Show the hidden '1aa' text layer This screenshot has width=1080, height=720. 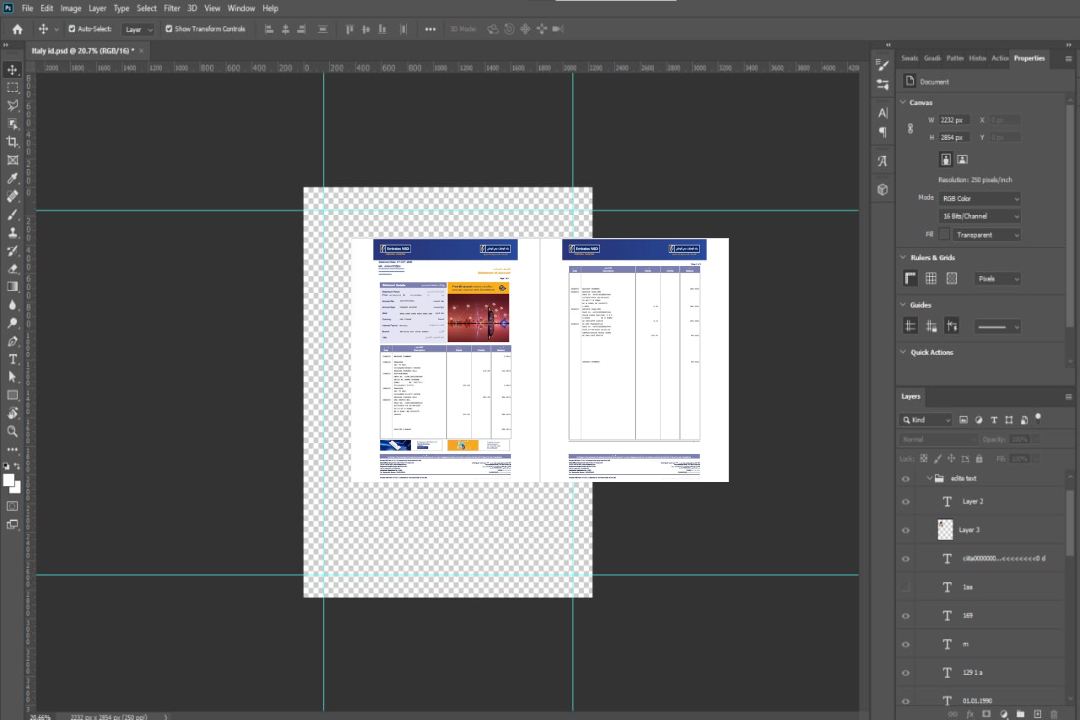point(906,587)
